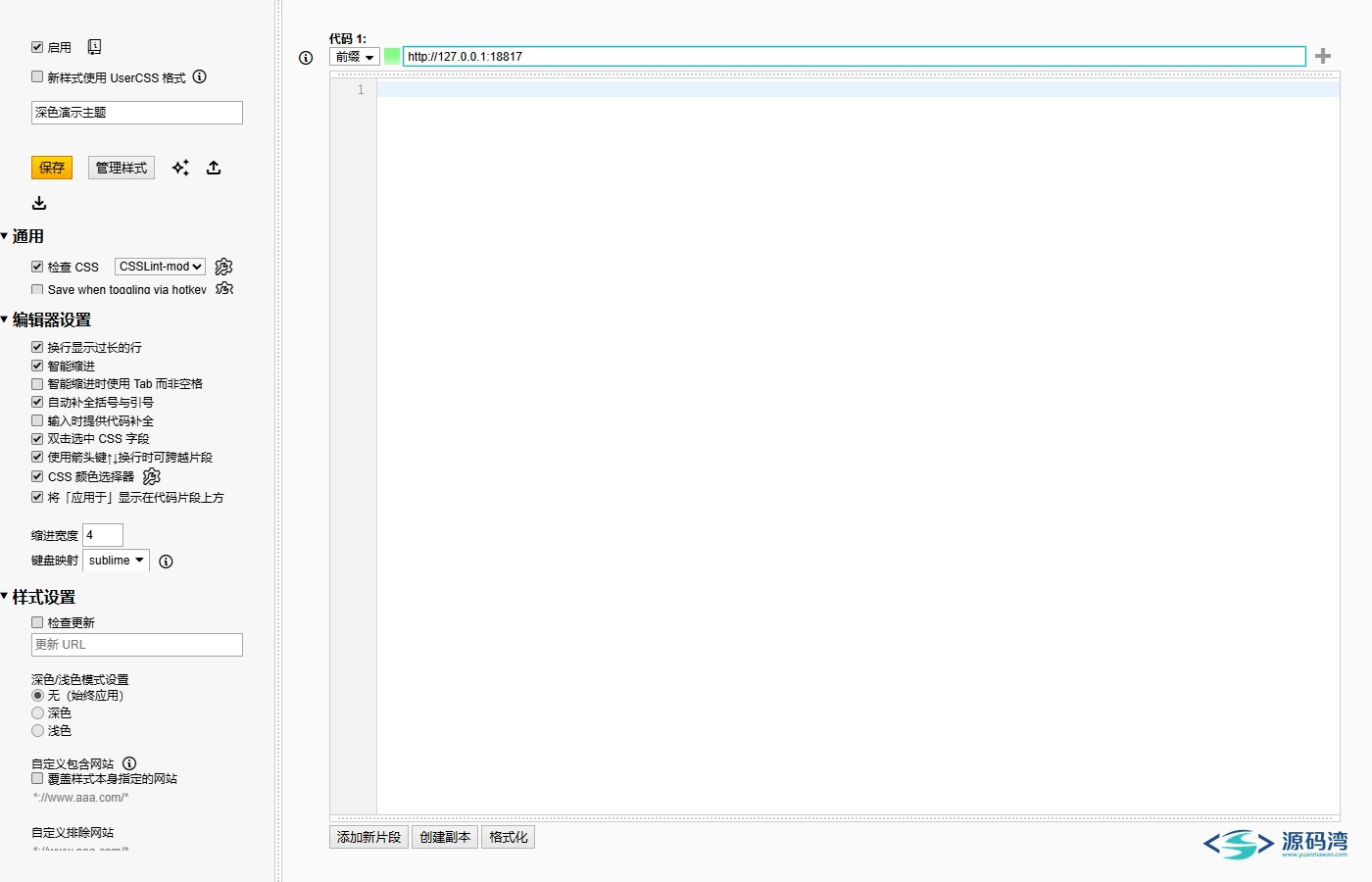Click info icon next to keymap dropdown

pyautogui.click(x=166, y=562)
